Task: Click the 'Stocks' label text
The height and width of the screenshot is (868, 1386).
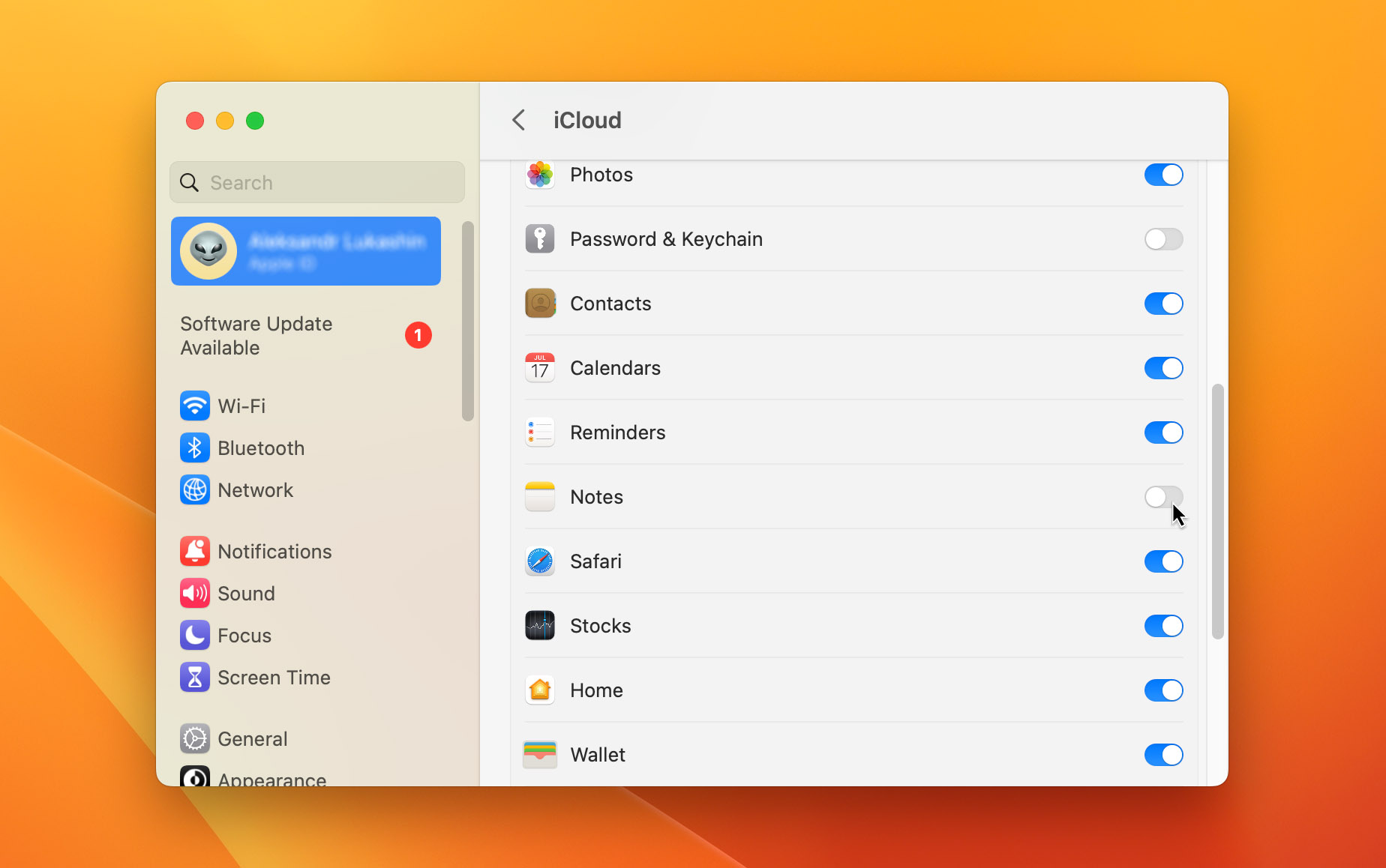Action: coord(600,626)
